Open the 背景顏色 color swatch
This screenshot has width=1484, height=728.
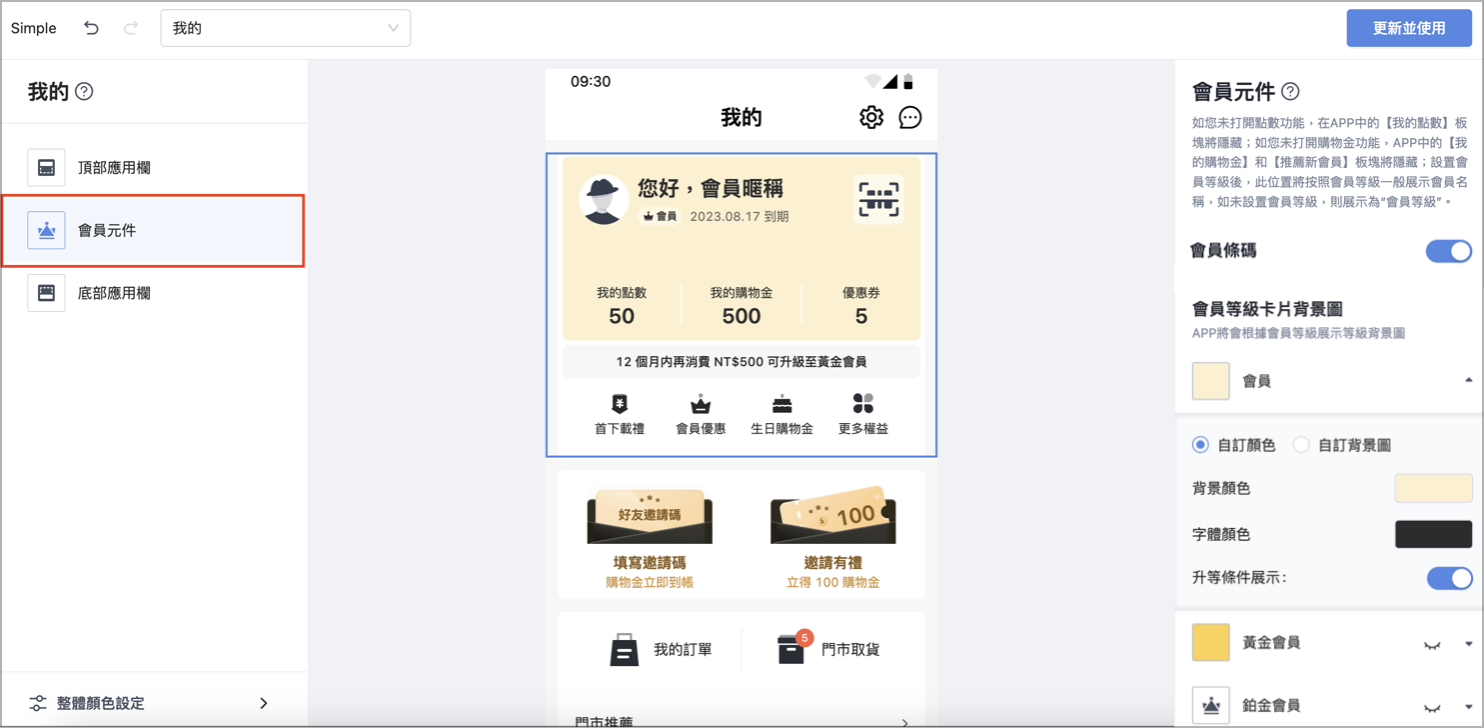[x=1434, y=488]
